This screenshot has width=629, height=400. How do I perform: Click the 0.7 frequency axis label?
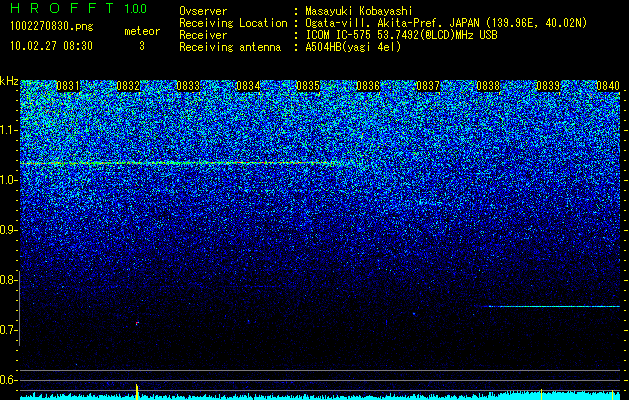coord(7,330)
